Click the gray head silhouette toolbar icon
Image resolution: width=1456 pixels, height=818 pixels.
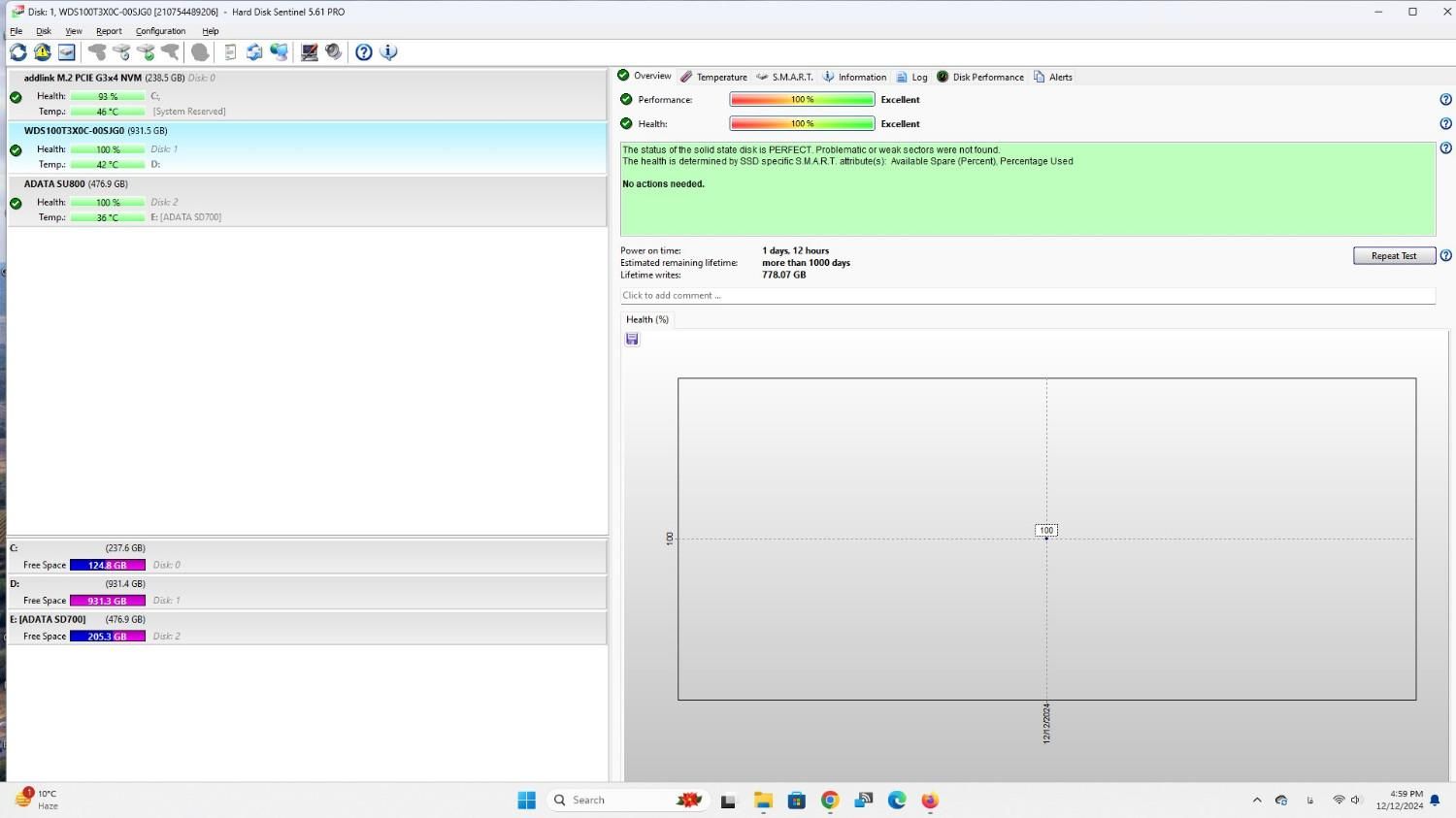(200, 52)
